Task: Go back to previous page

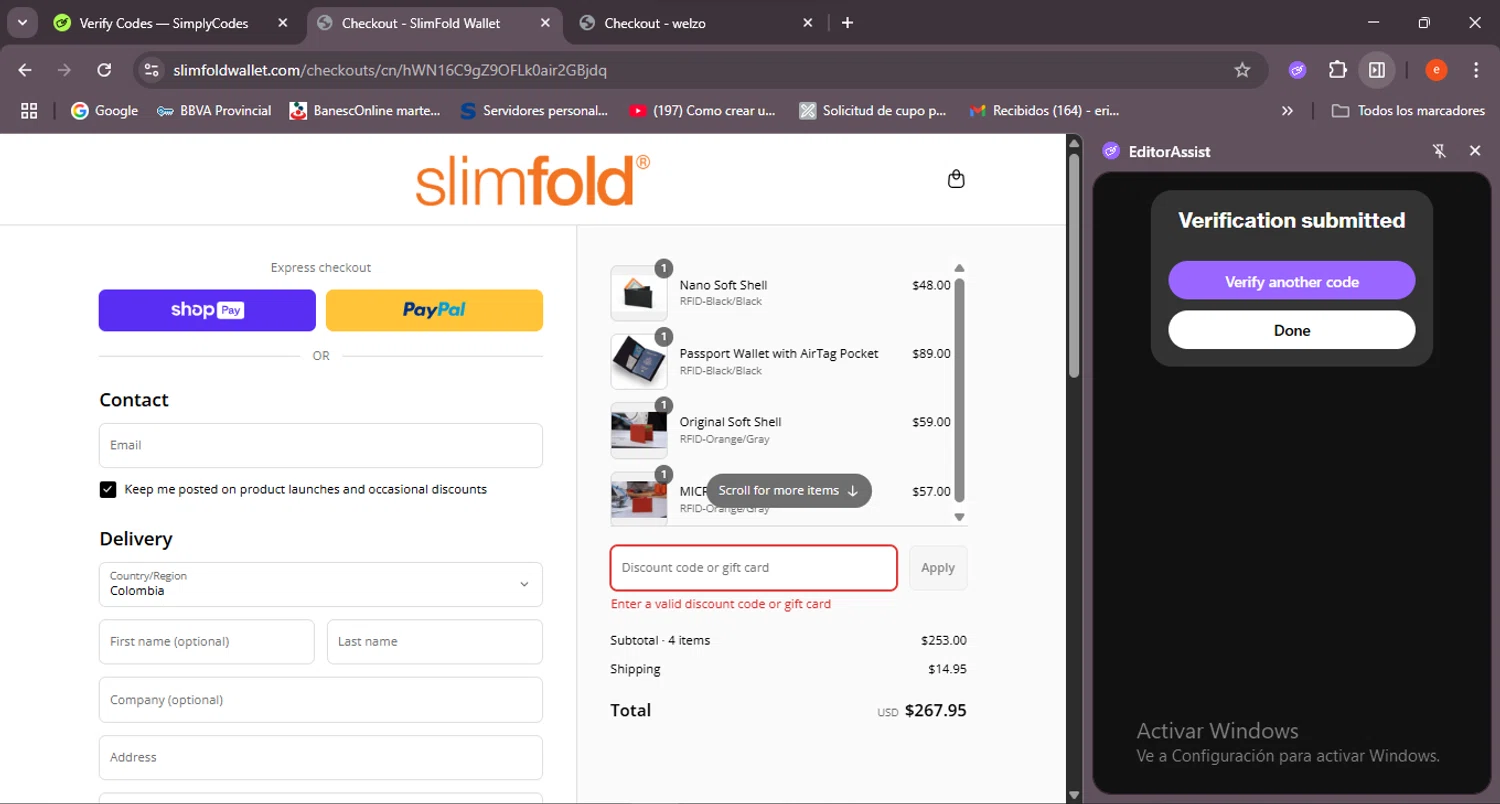Action: pos(25,70)
